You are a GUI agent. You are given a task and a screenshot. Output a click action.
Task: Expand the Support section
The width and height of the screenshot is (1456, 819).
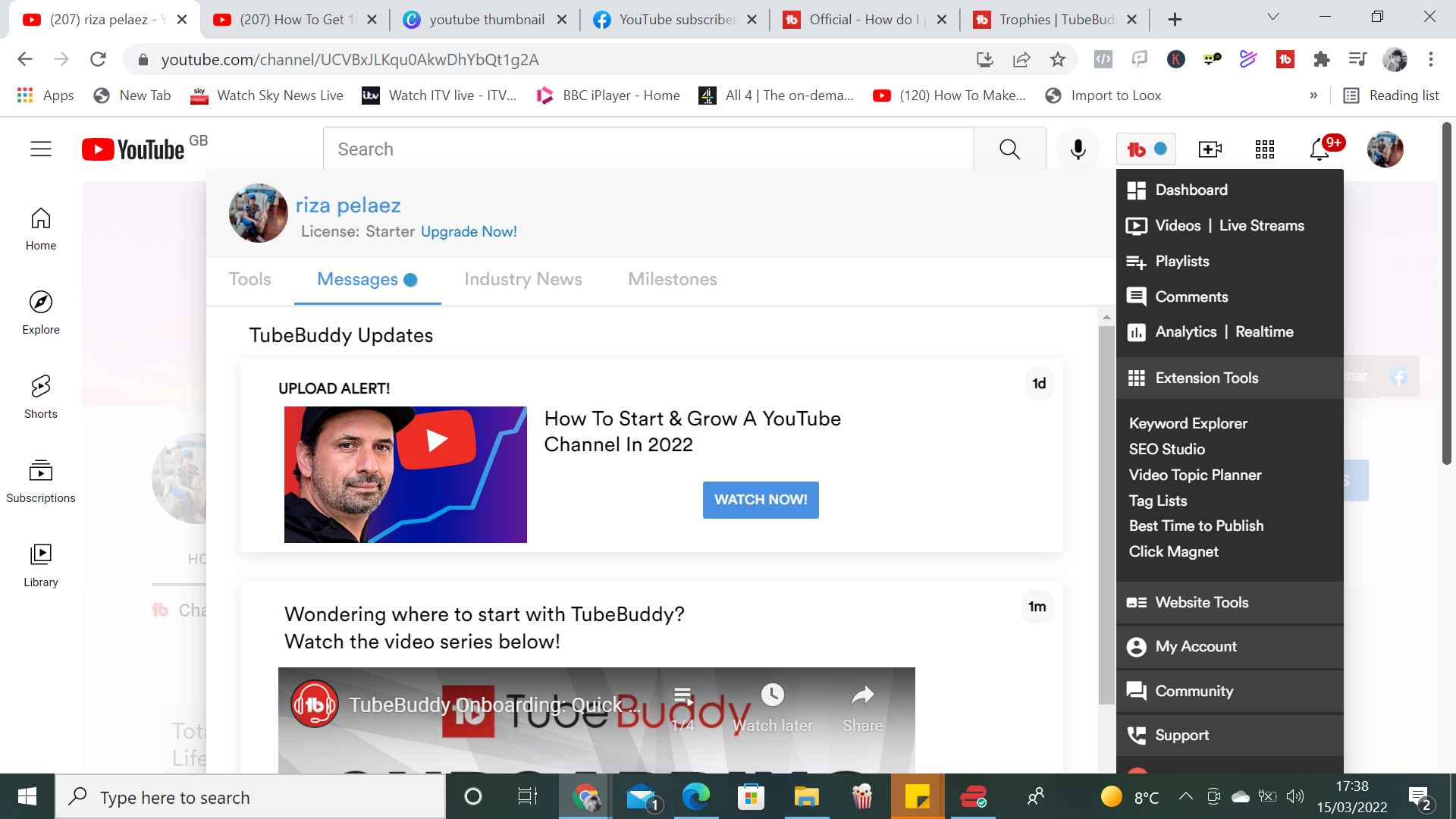pos(1229,735)
